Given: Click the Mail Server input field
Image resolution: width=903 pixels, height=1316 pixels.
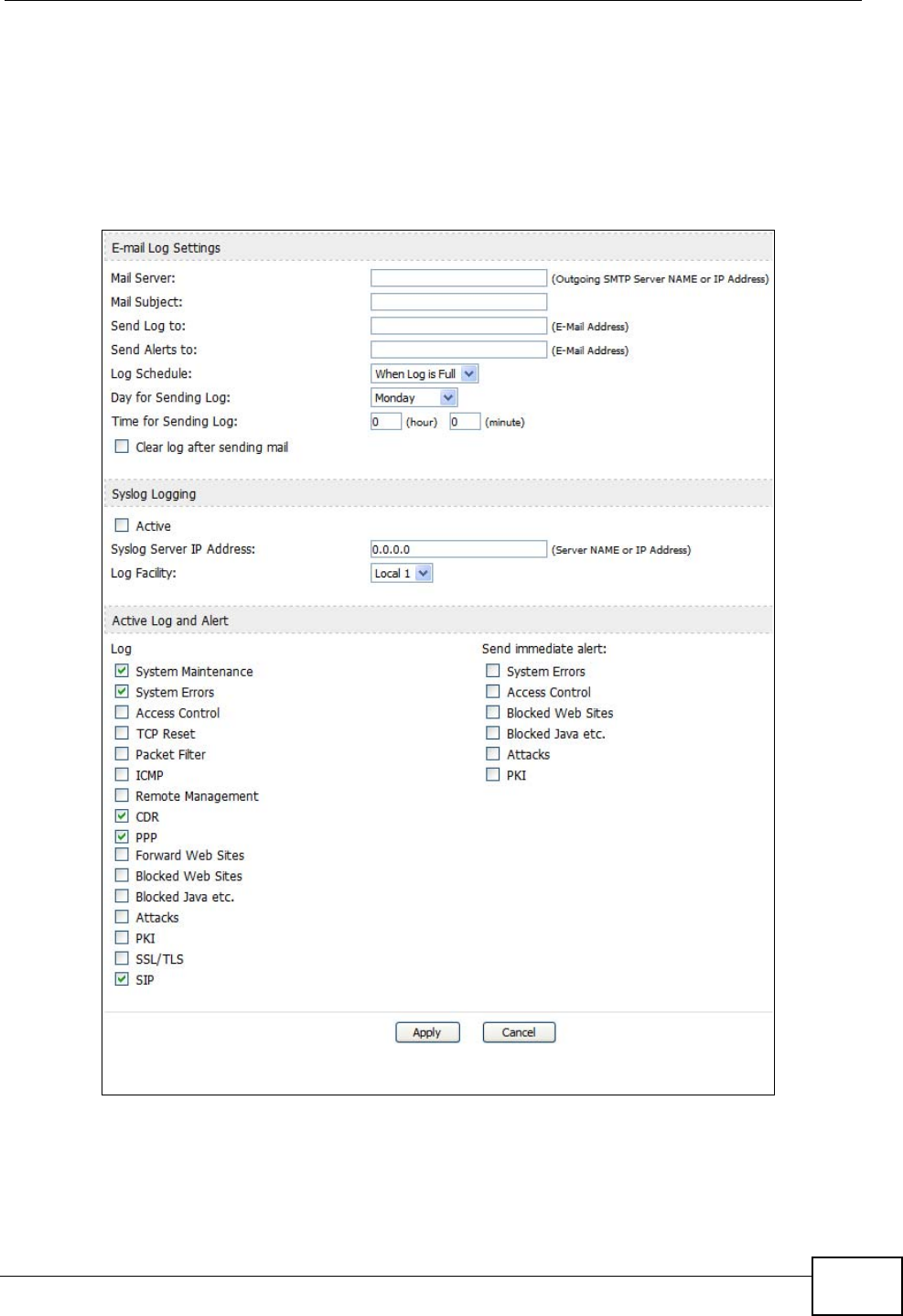Looking at the screenshot, I should tap(458, 278).
